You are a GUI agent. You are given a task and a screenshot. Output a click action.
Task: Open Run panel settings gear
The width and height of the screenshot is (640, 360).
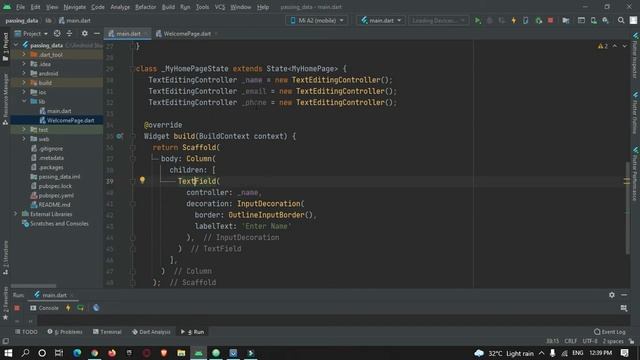coord(611,295)
